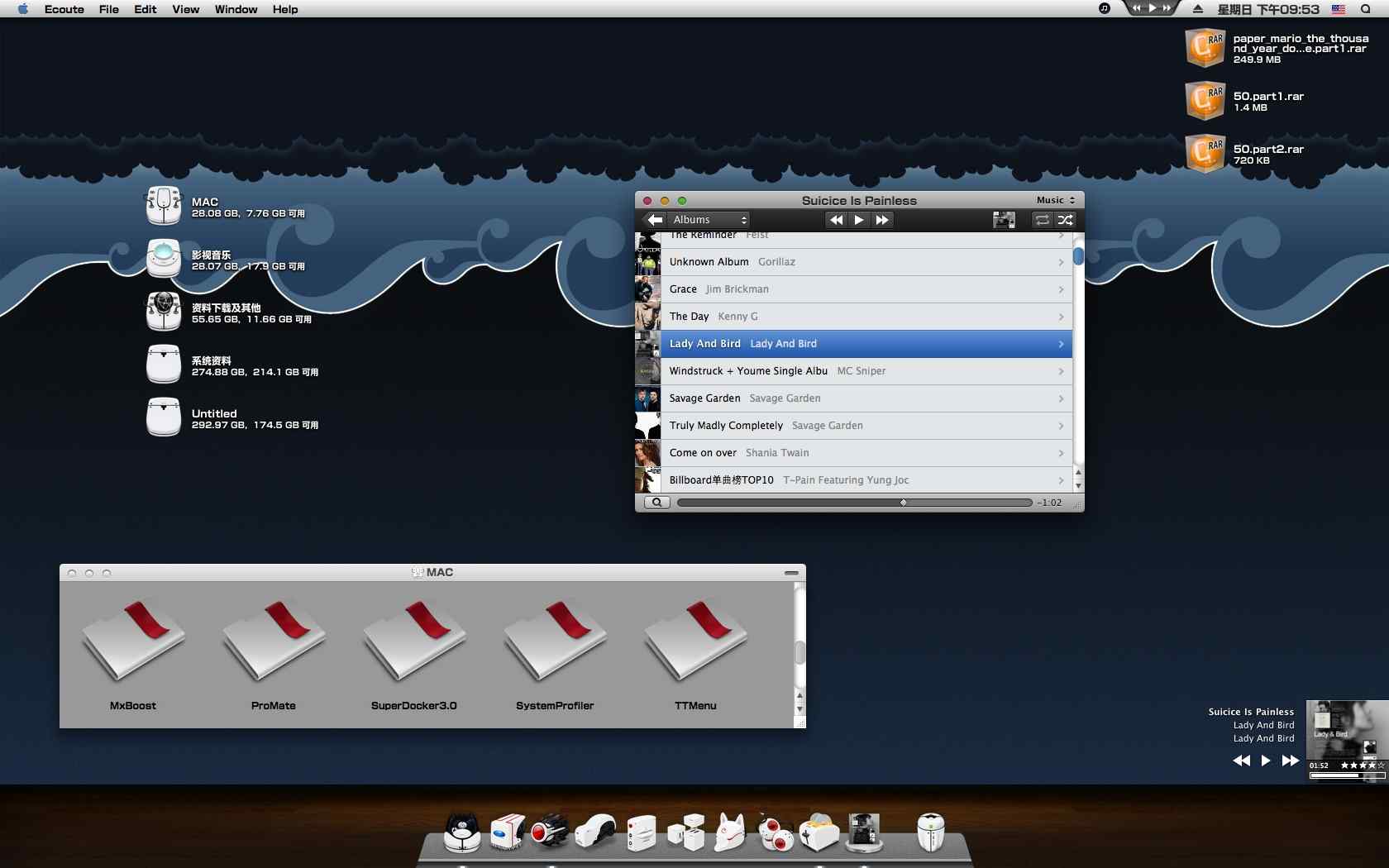Open the search magnifier in Ecoute

(656, 503)
